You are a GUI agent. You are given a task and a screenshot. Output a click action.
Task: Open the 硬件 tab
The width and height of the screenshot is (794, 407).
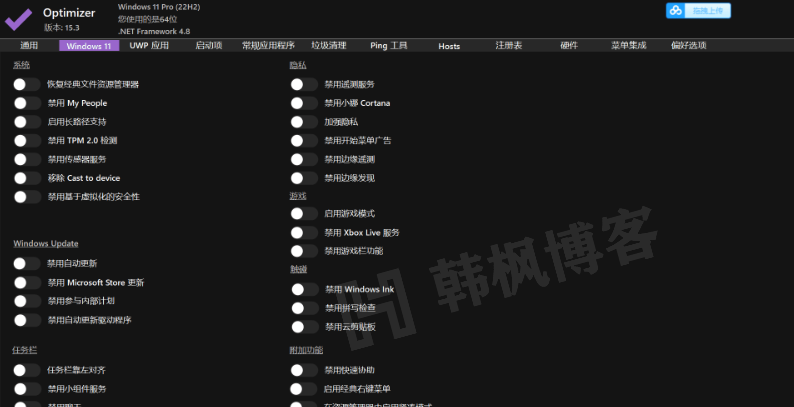pyautogui.click(x=569, y=46)
